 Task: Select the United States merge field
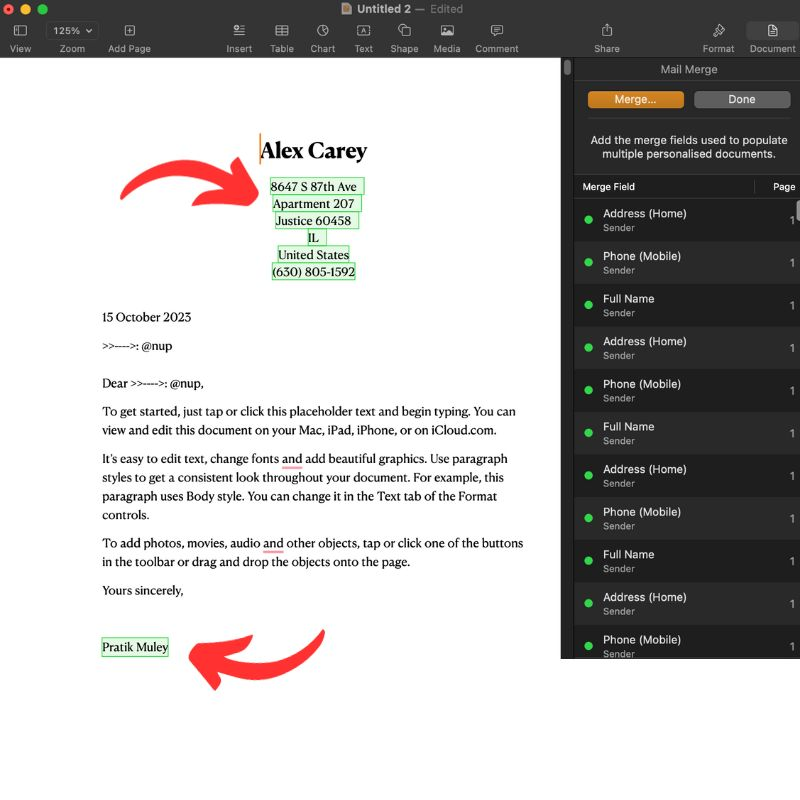click(x=313, y=254)
